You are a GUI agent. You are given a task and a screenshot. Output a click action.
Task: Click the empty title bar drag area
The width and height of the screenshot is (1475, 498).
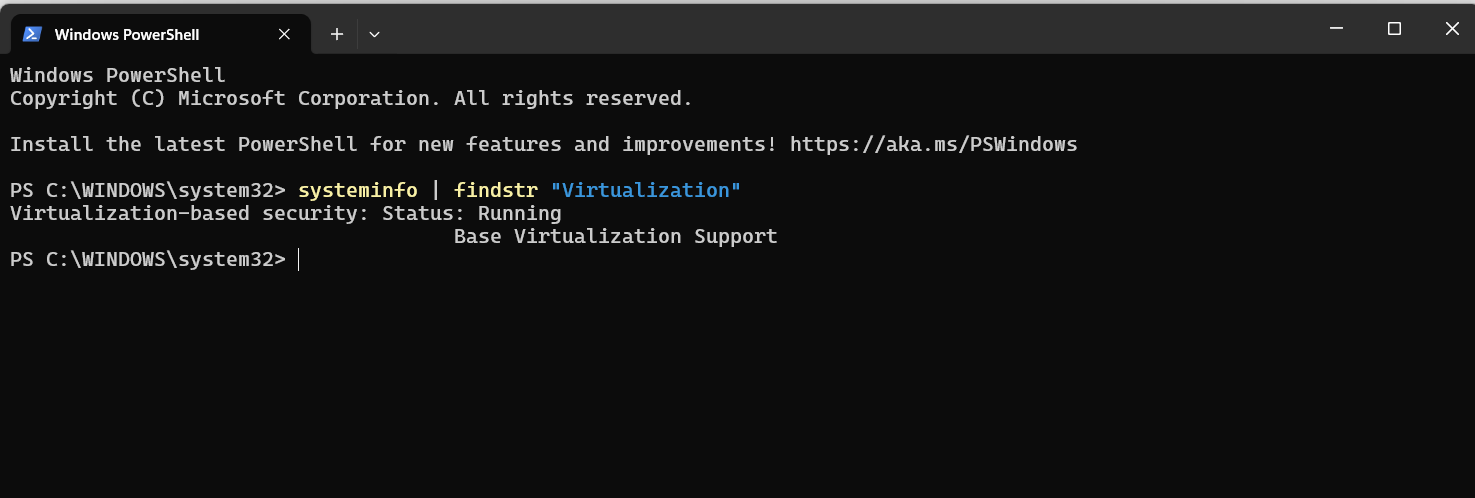click(800, 30)
